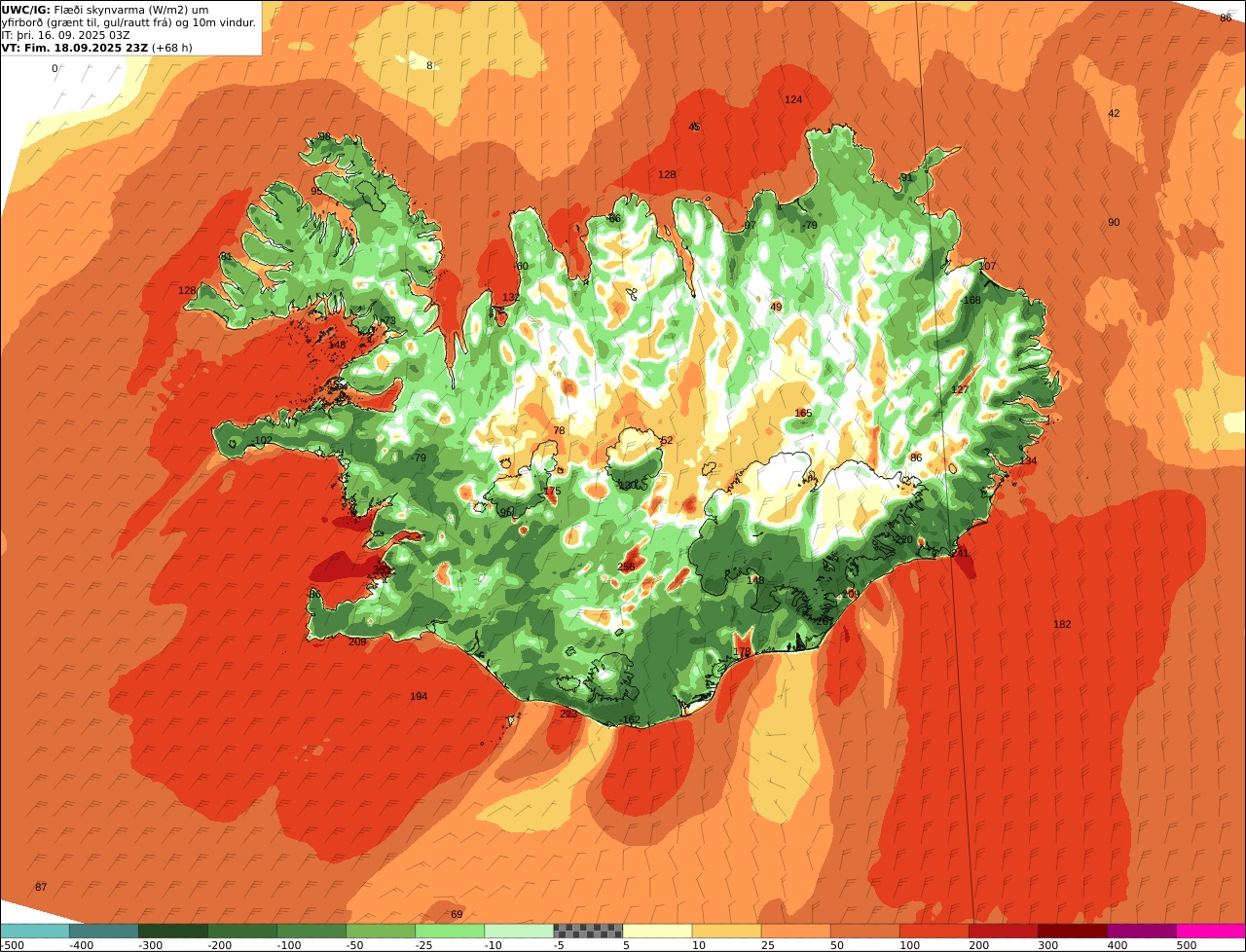
Task: Click the map value 0 at the top-left
Action: tap(55, 69)
